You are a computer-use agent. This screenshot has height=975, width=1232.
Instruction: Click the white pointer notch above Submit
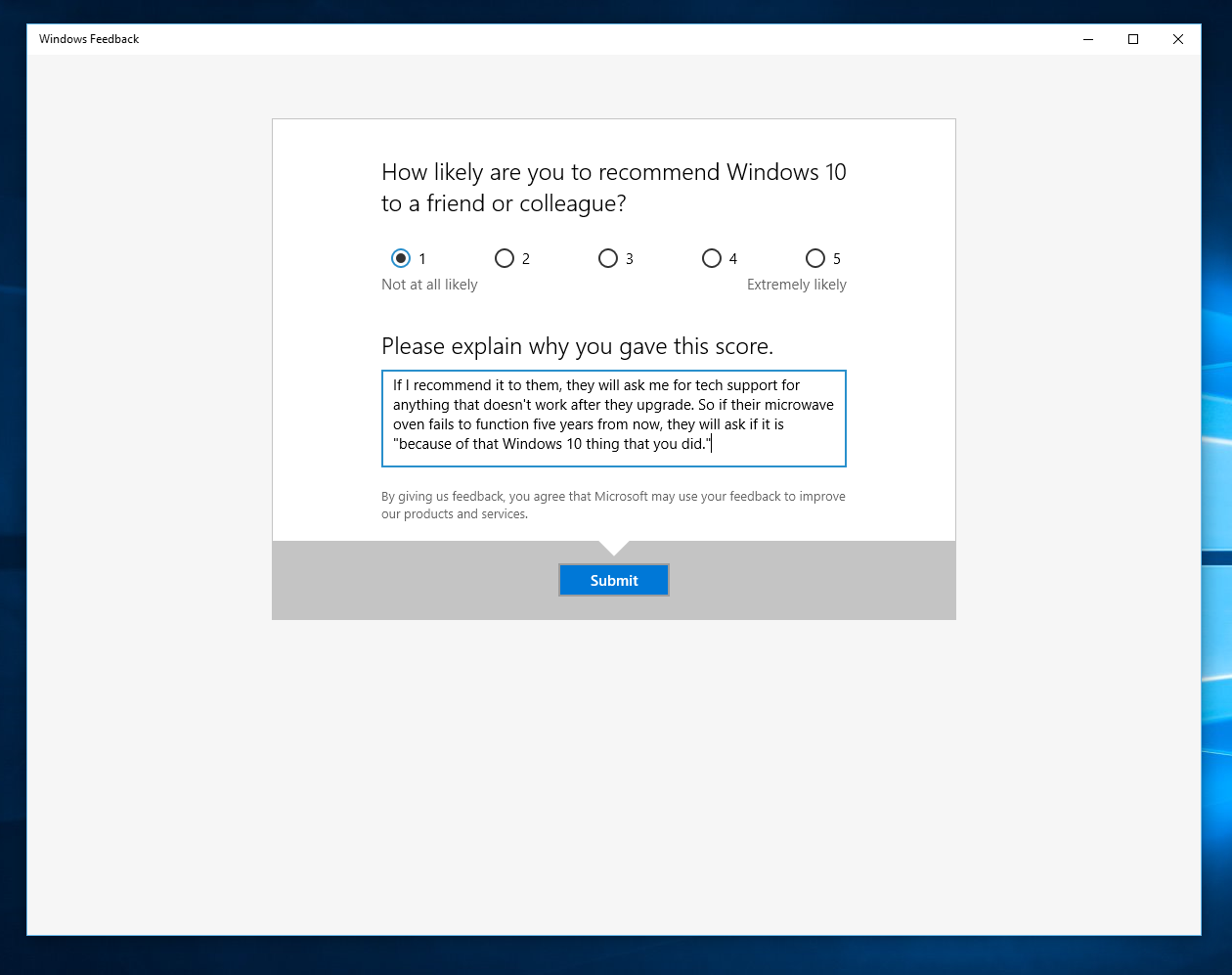coord(614,546)
